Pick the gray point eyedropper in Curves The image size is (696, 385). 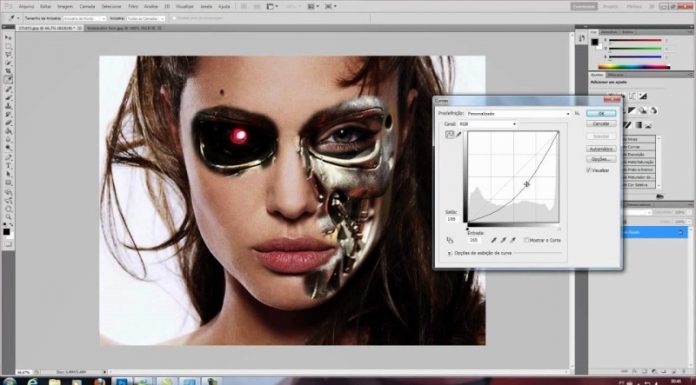(x=503, y=240)
